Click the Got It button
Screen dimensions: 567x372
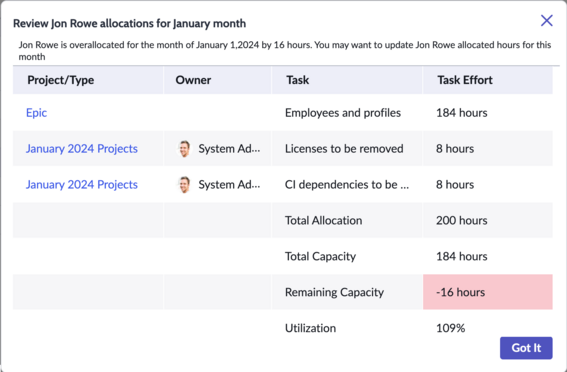526,348
